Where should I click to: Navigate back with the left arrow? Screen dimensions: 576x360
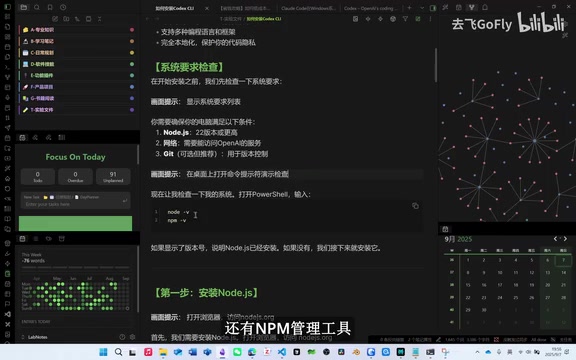point(147,19)
